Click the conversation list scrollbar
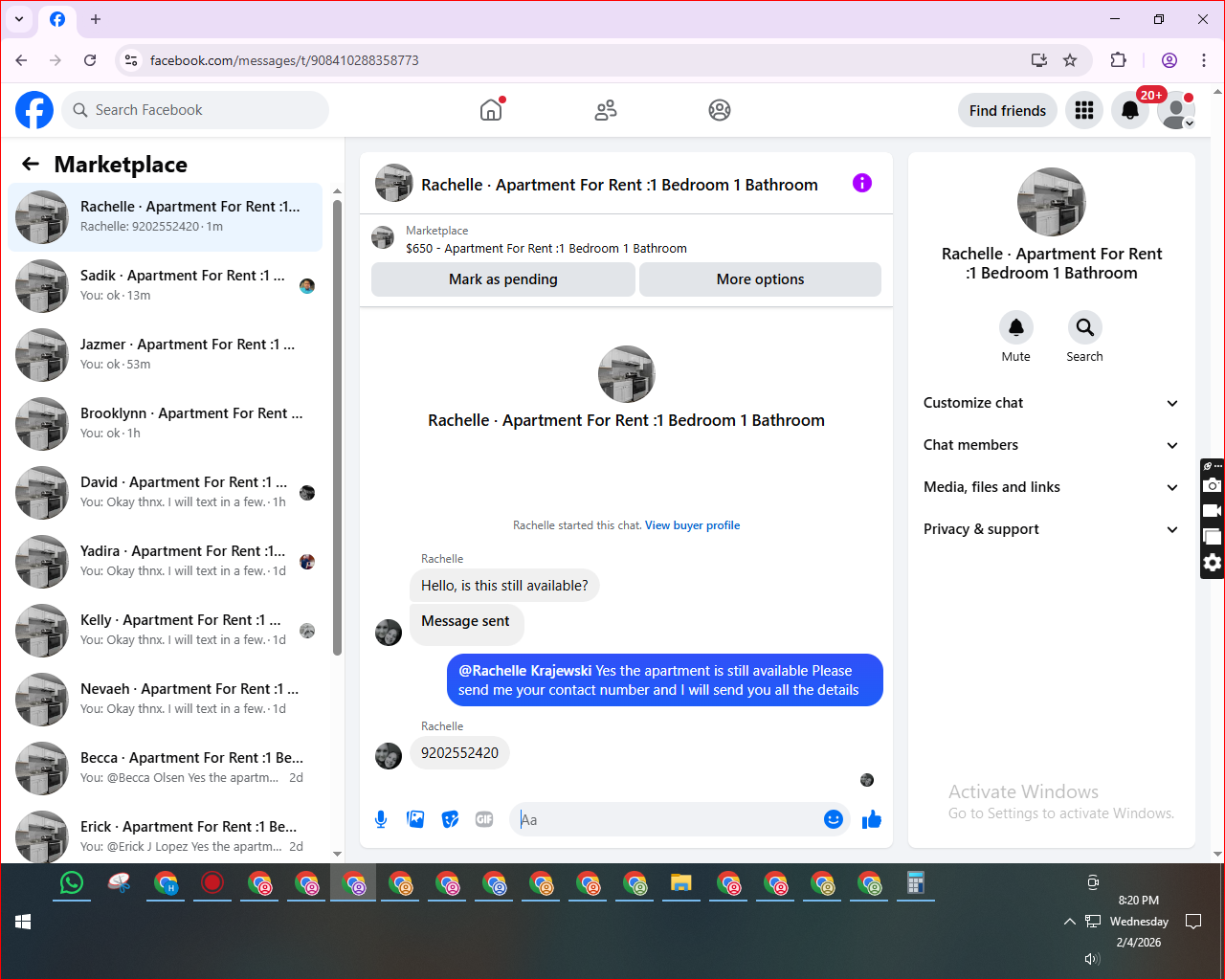The image size is (1225, 980). tap(337, 428)
